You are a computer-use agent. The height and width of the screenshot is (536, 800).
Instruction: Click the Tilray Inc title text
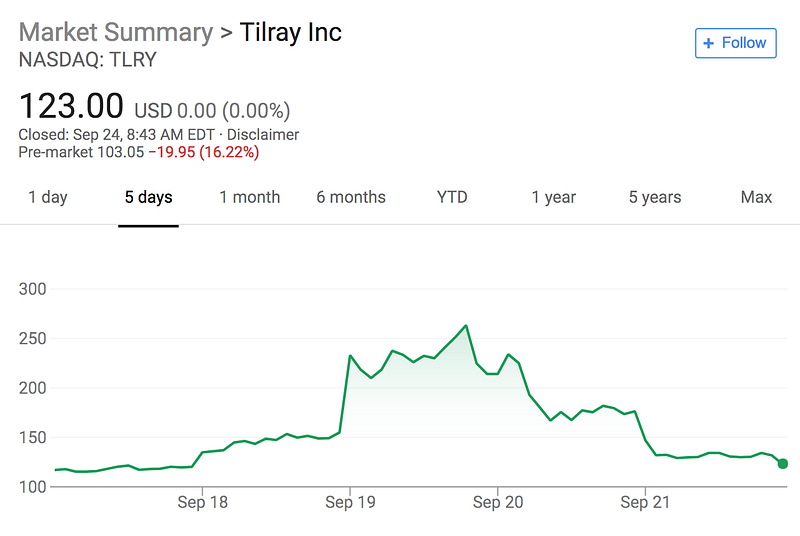pos(290,32)
